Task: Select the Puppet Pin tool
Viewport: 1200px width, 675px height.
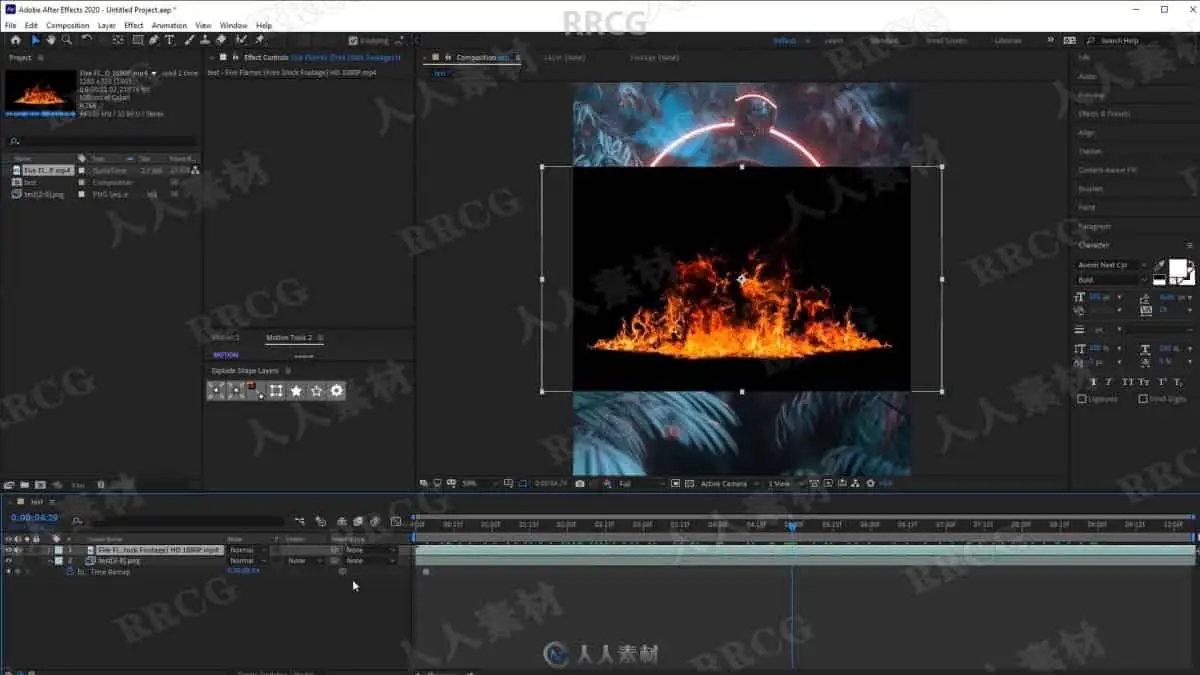Action: point(260,40)
